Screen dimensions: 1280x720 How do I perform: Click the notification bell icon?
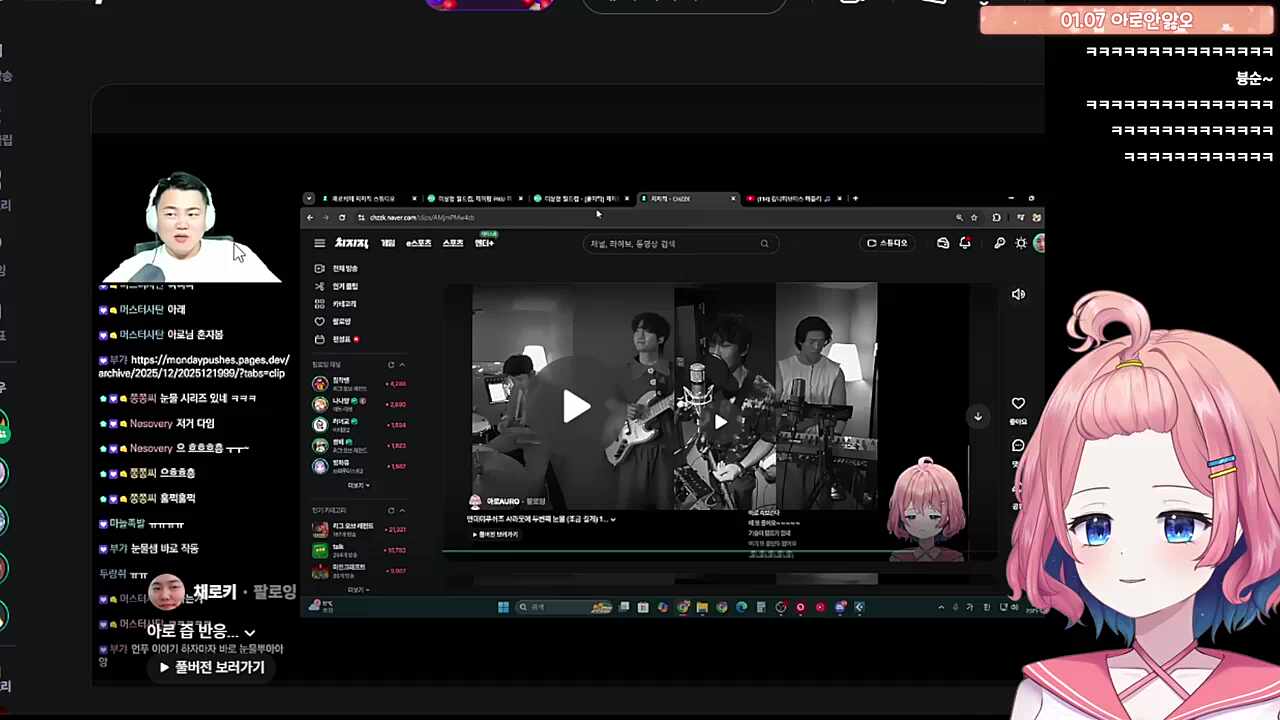965,243
